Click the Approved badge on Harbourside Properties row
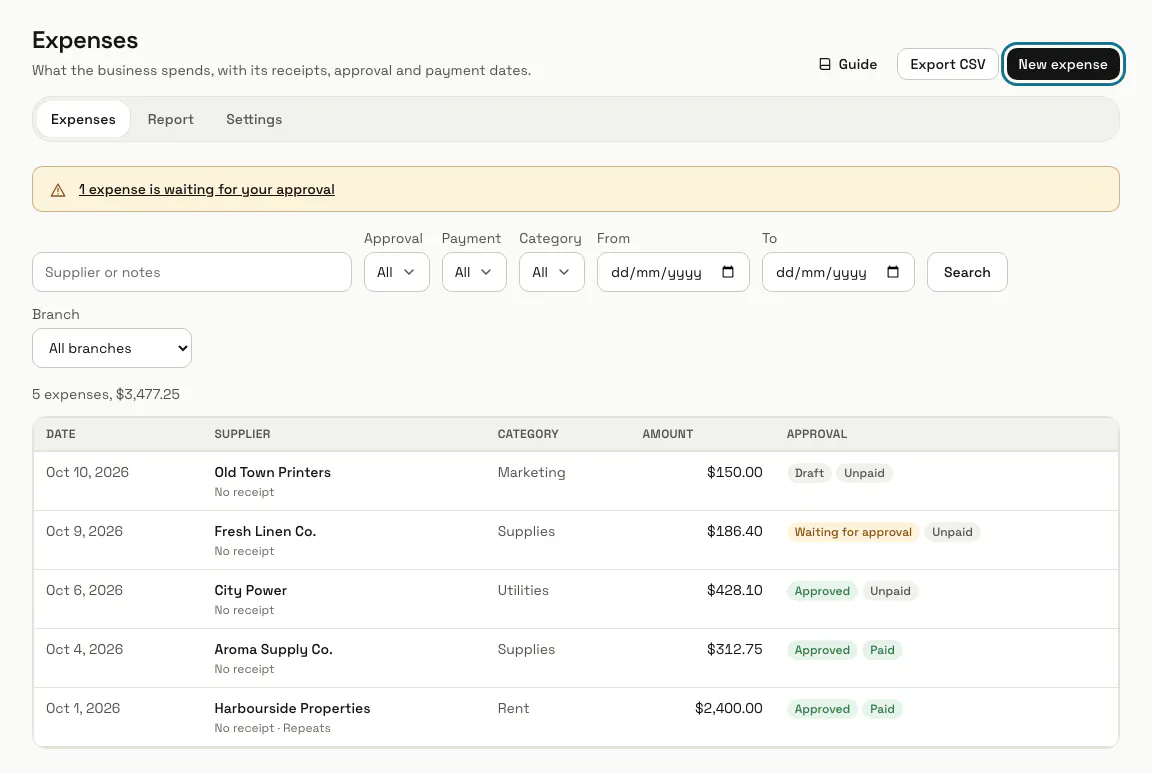The height and width of the screenshot is (773, 1152). [x=822, y=709]
